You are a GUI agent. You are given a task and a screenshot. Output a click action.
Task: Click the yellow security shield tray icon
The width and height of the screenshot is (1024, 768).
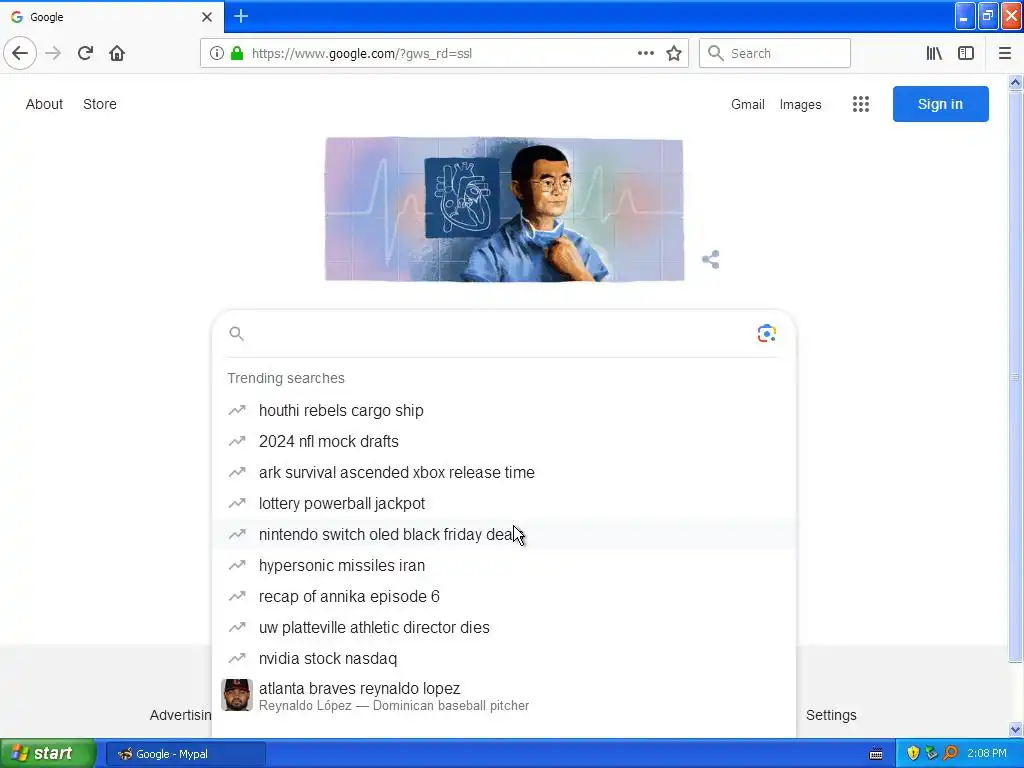[x=913, y=754]
